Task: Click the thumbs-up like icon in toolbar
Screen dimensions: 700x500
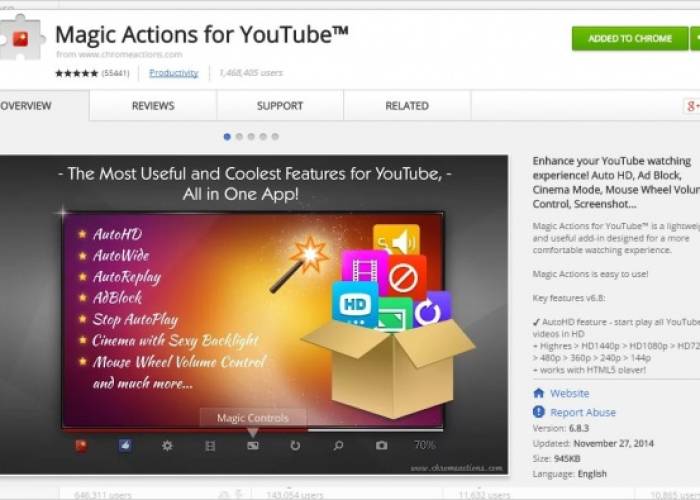Action: tap(125, 446)
